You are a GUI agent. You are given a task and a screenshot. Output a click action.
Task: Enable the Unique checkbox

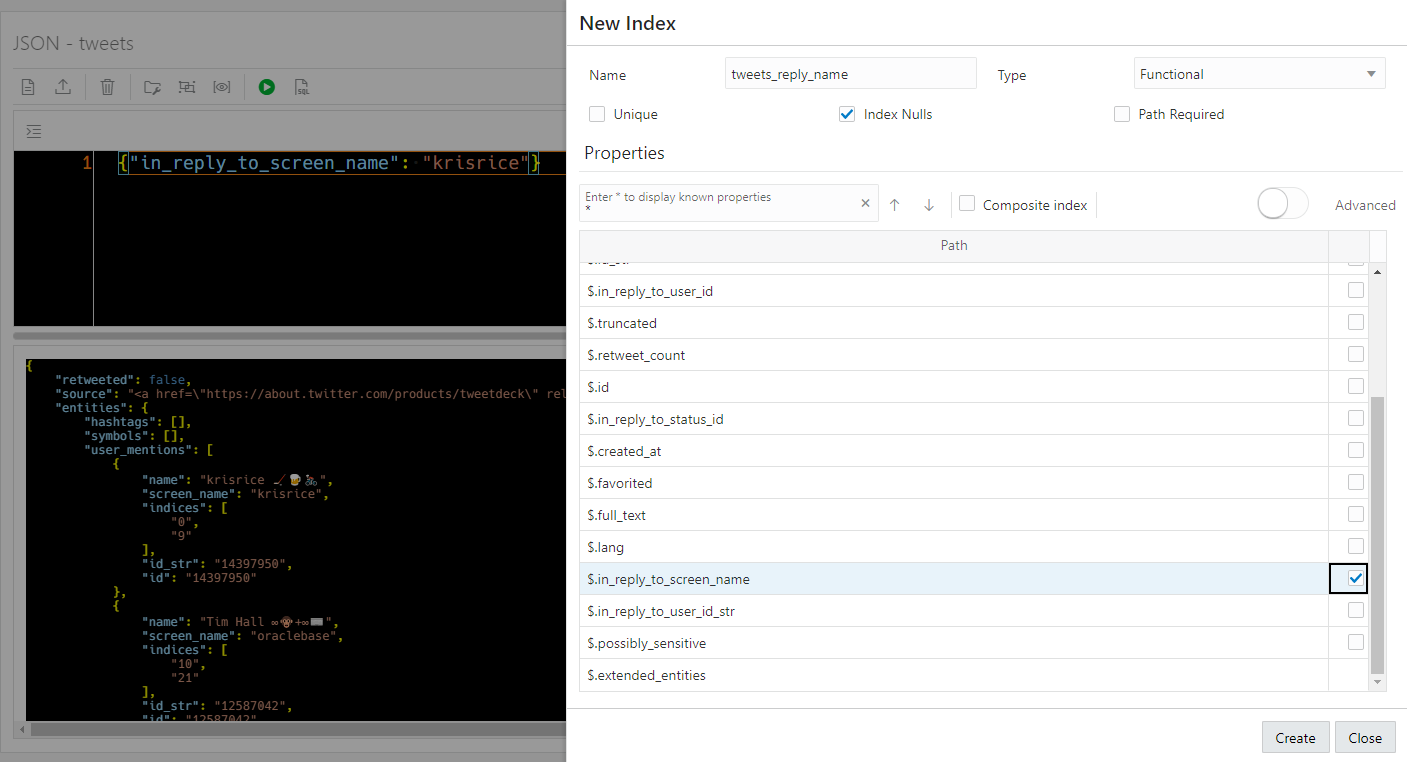(597, 114)
